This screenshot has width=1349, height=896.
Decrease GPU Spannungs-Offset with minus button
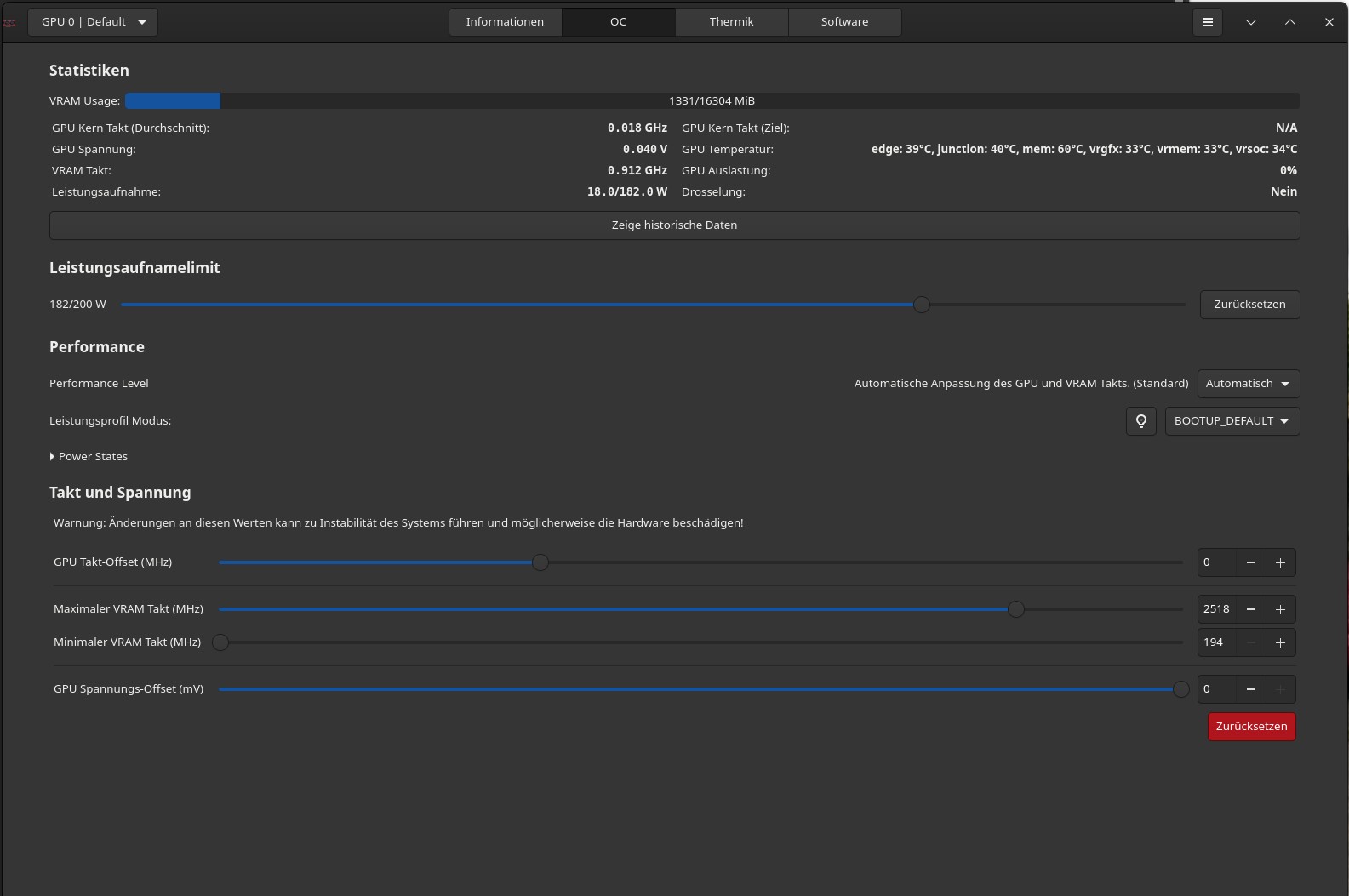1250,689
